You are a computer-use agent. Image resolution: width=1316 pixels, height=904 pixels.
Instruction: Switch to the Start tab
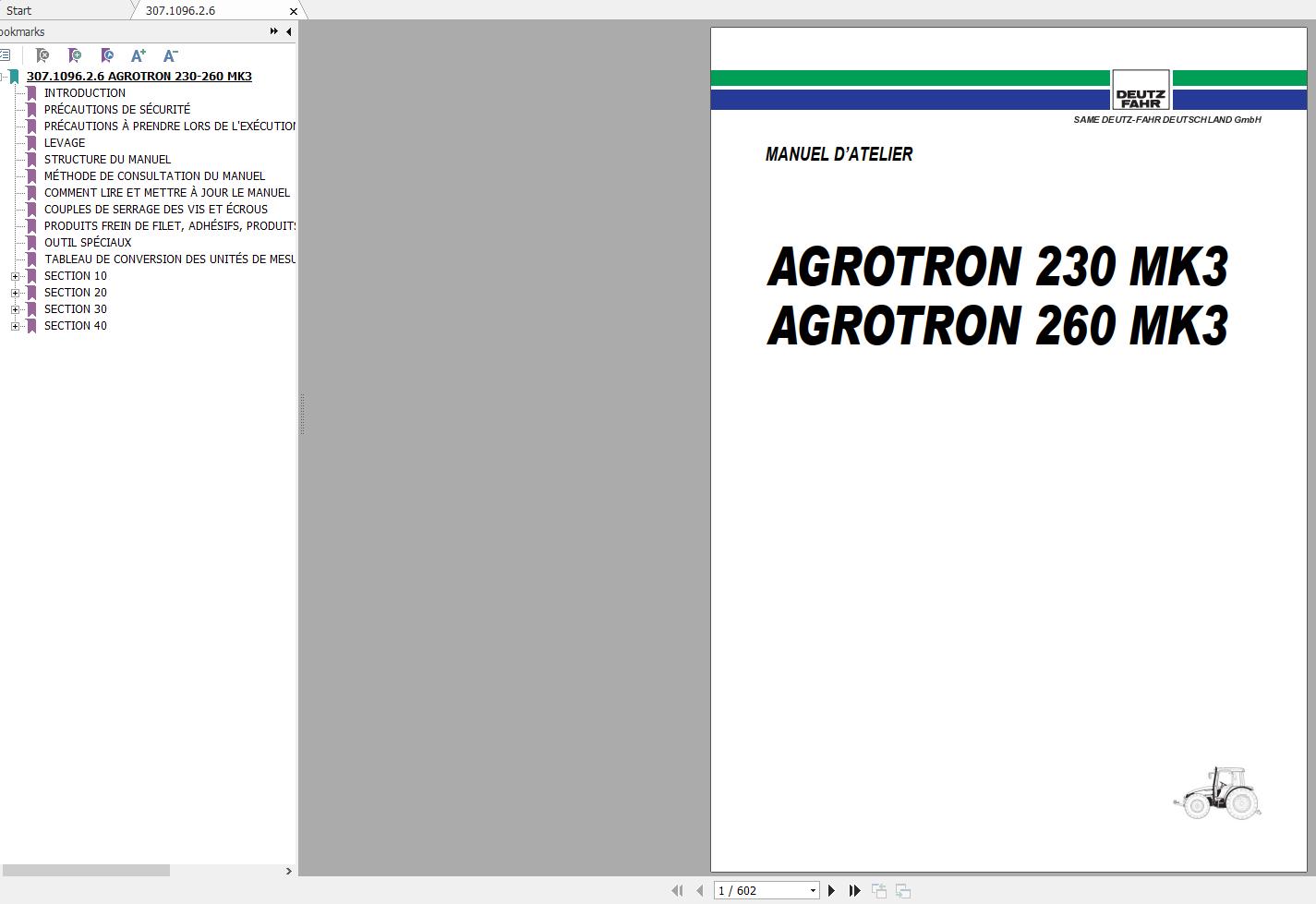(x=18, y=10)
